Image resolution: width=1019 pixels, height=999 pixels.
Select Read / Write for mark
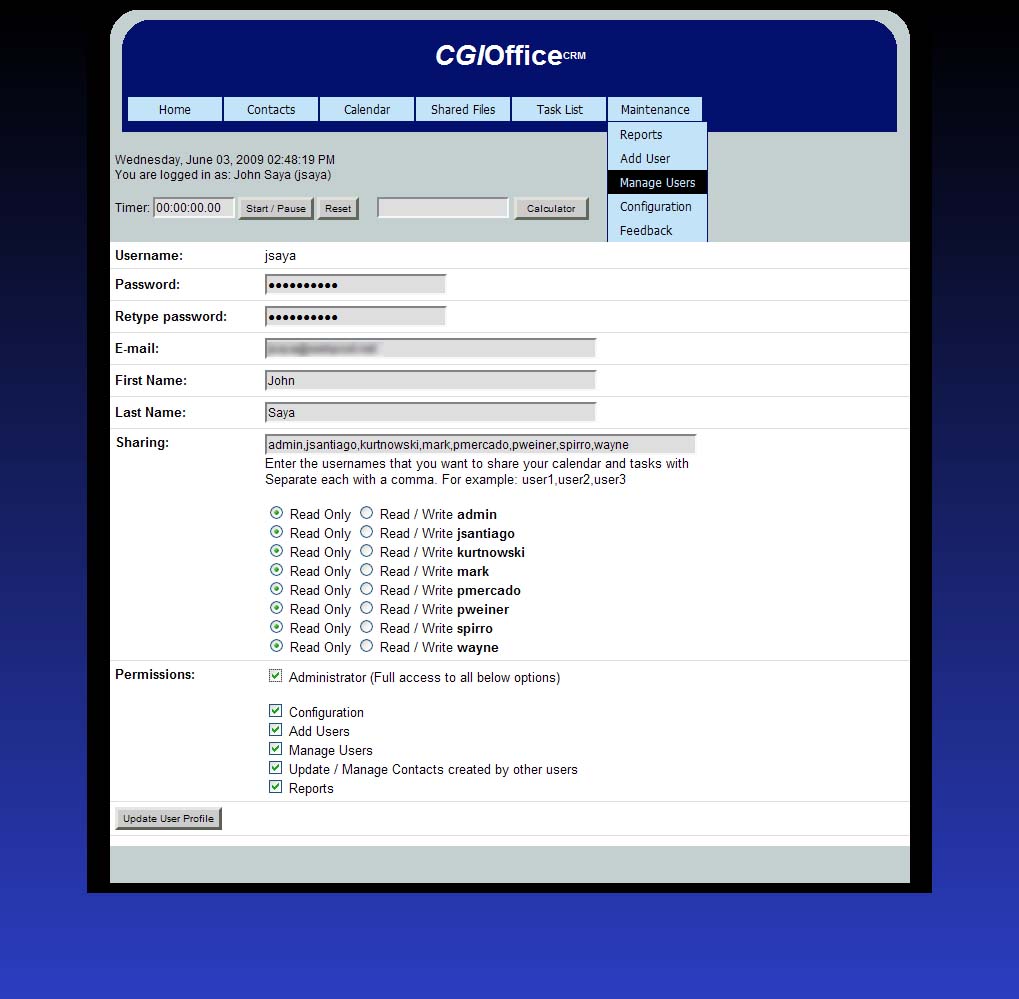(367, 569)
